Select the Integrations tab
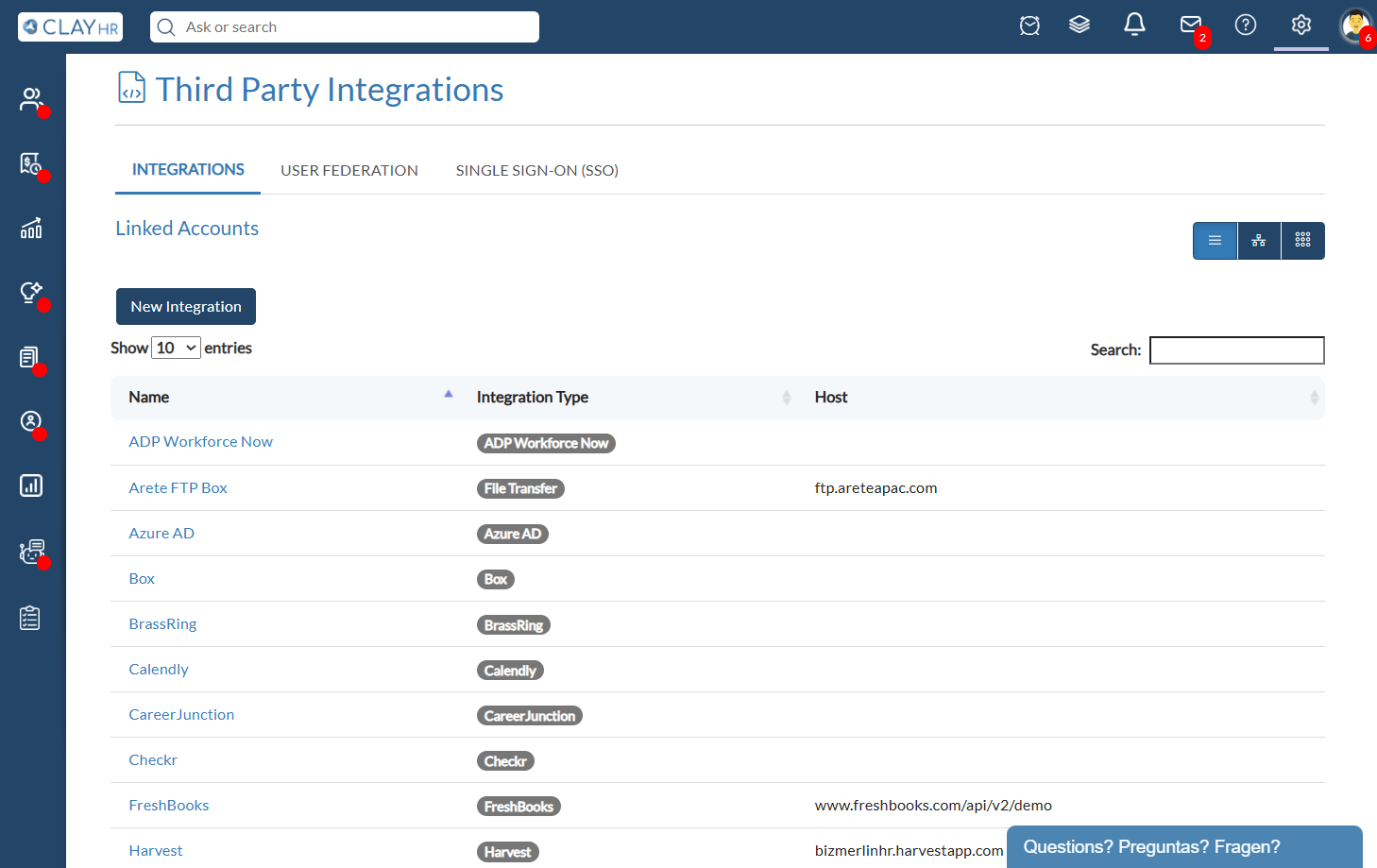 point(188,170)
